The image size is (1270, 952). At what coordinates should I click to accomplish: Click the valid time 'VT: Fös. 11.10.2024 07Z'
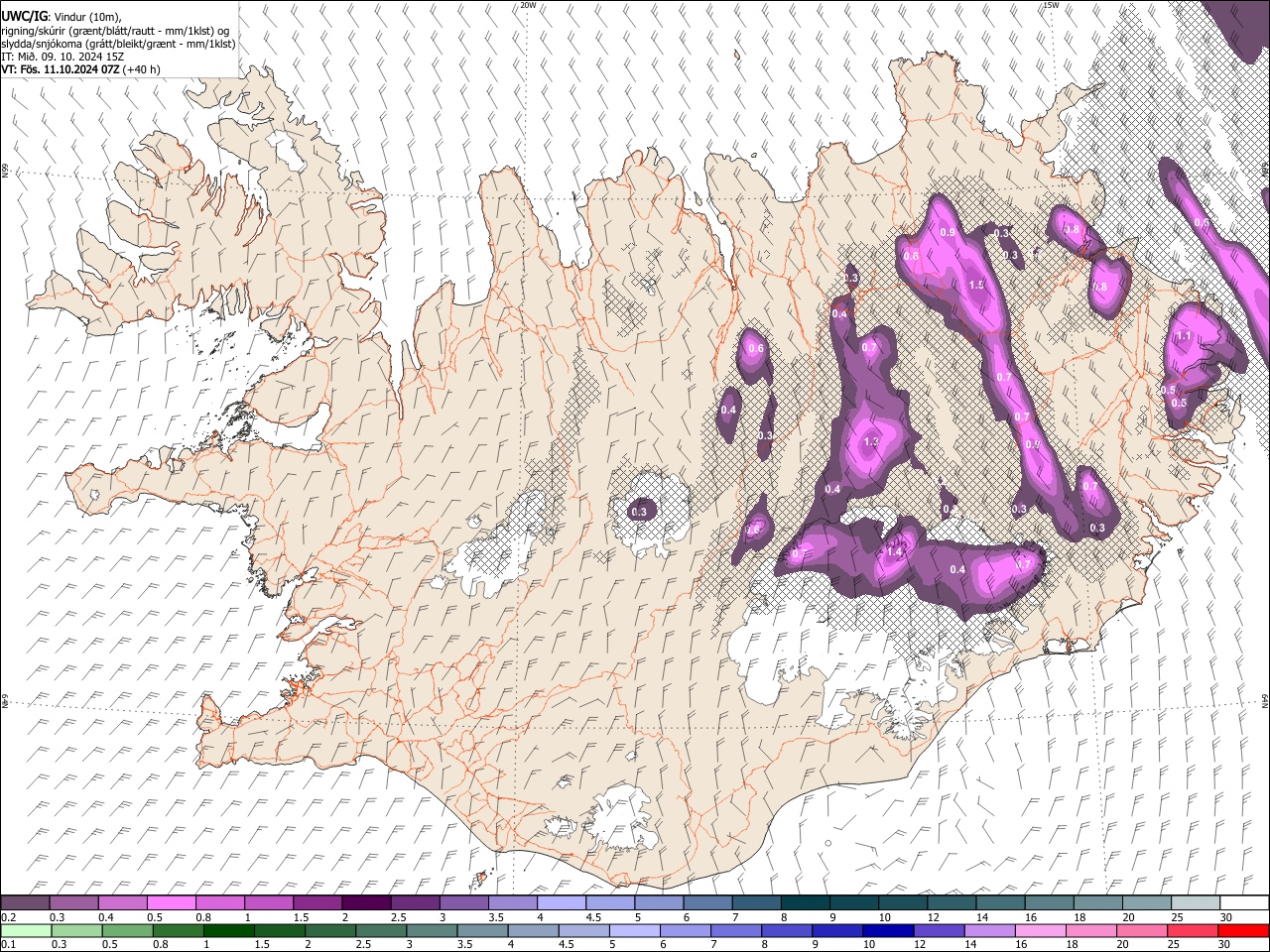pyautogui.click(x=61, y=69)
